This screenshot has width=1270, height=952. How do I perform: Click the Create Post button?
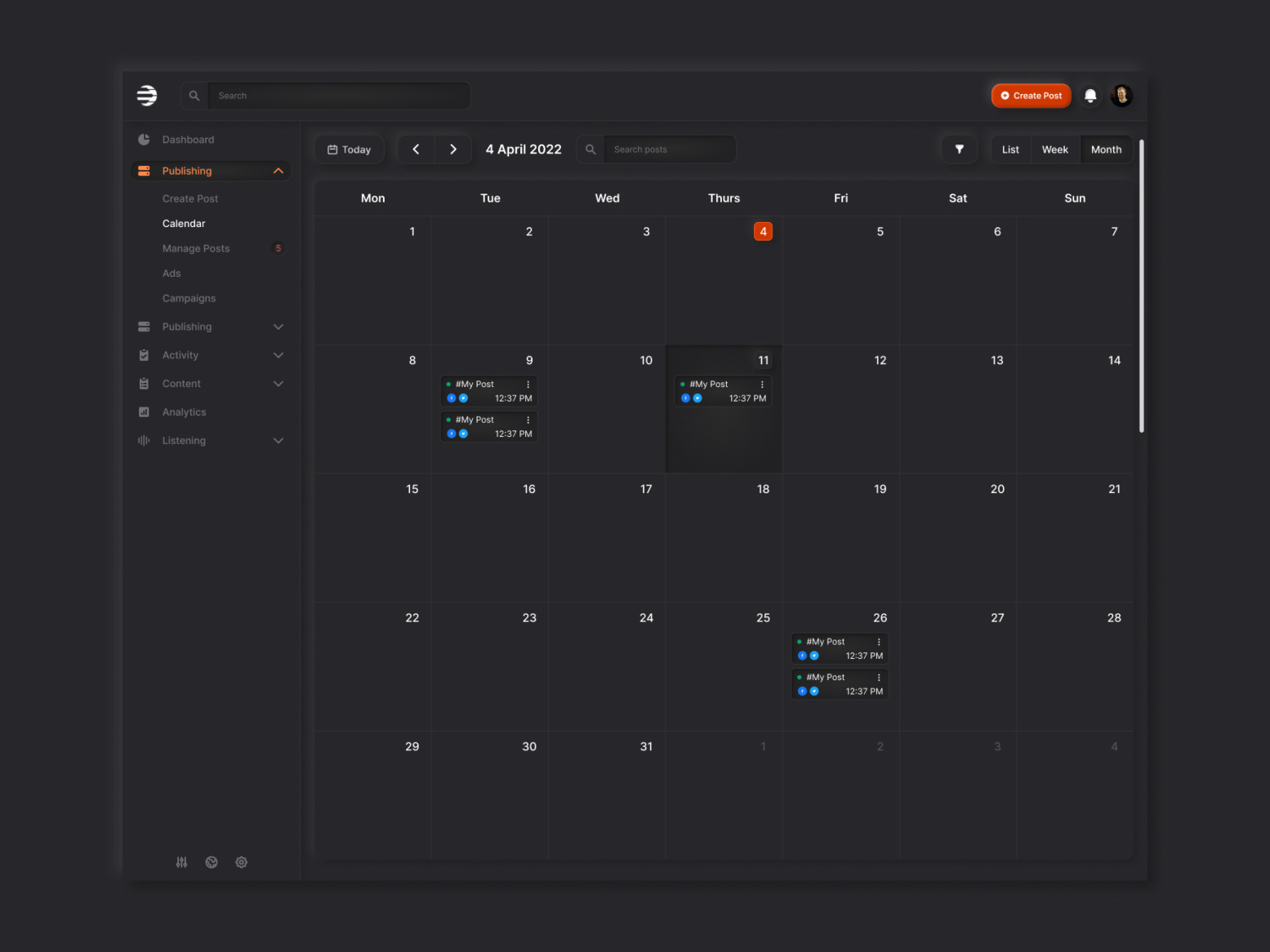[x=1031, y=96]
